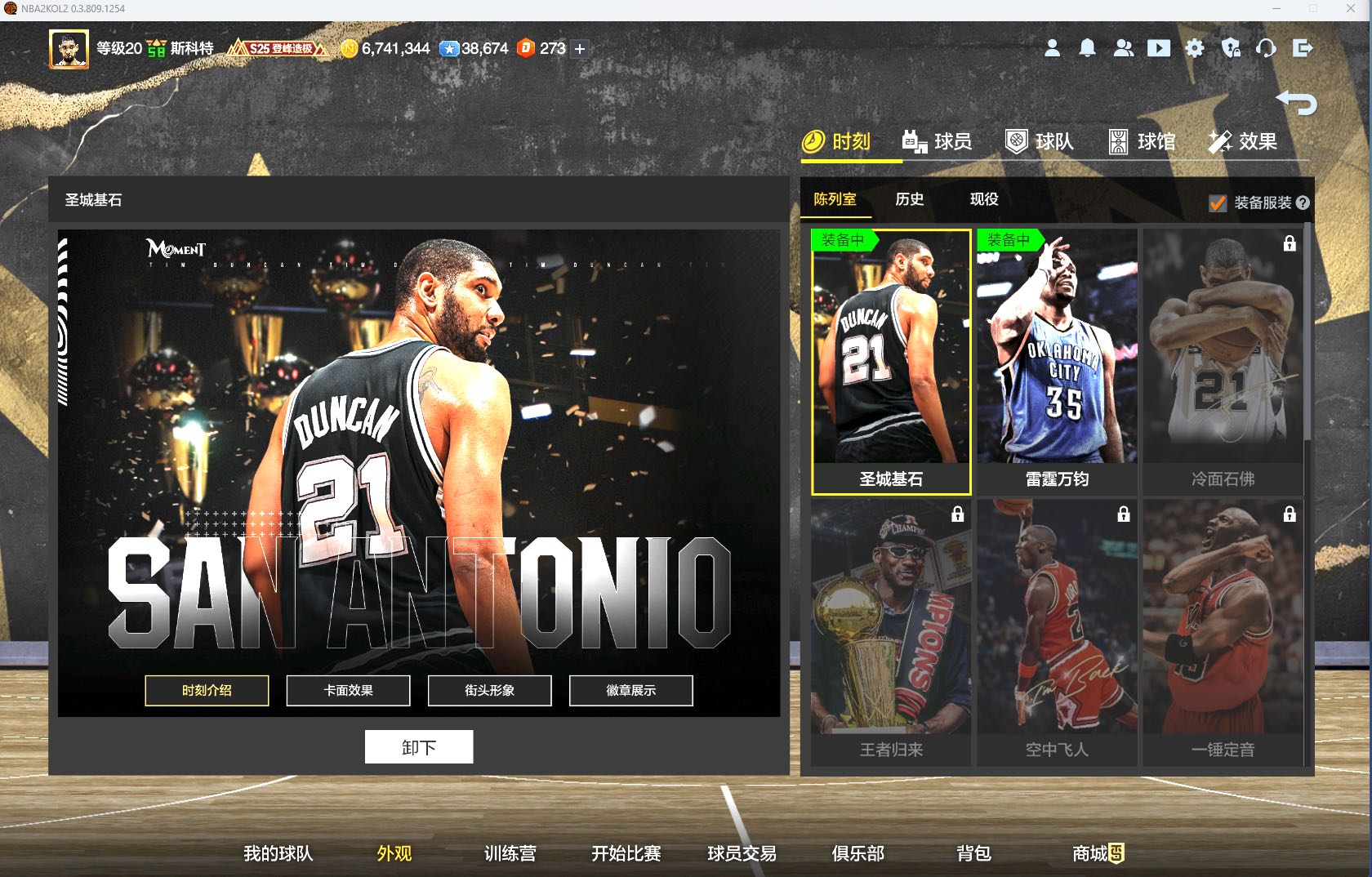Open the user profile icon
Image resolution: width=1372 pixels, height=877 pixels.
tap(1052, 48)
